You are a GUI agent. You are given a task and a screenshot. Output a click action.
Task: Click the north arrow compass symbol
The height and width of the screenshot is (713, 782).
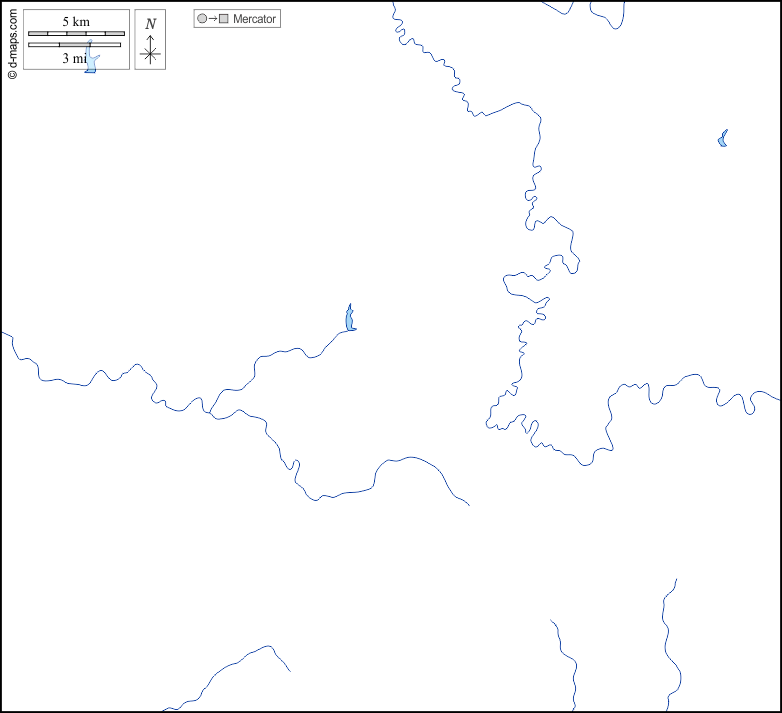[150, 52]
